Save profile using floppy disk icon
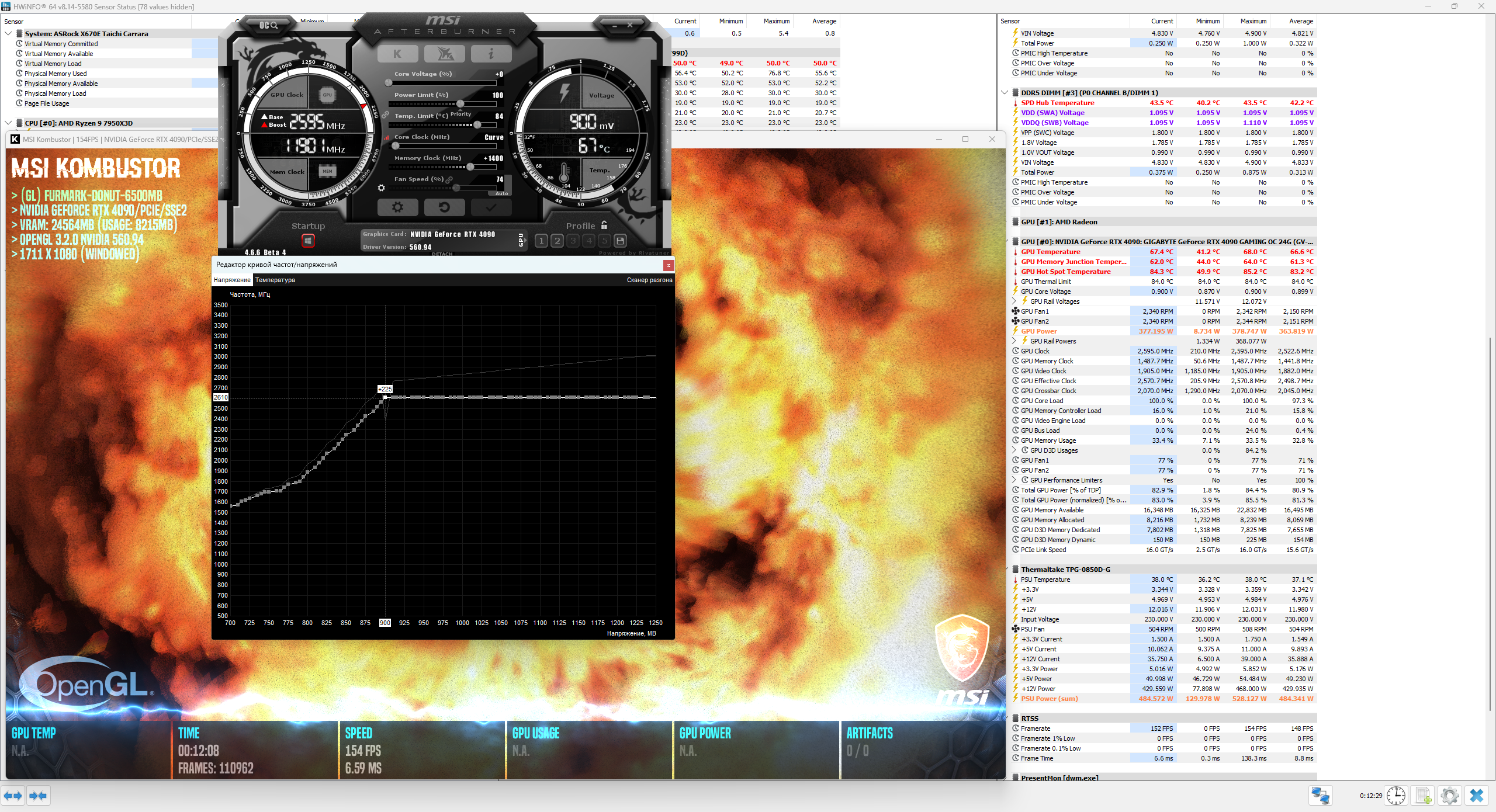Viewport: 1496px width, 812px height. point(621,240)
